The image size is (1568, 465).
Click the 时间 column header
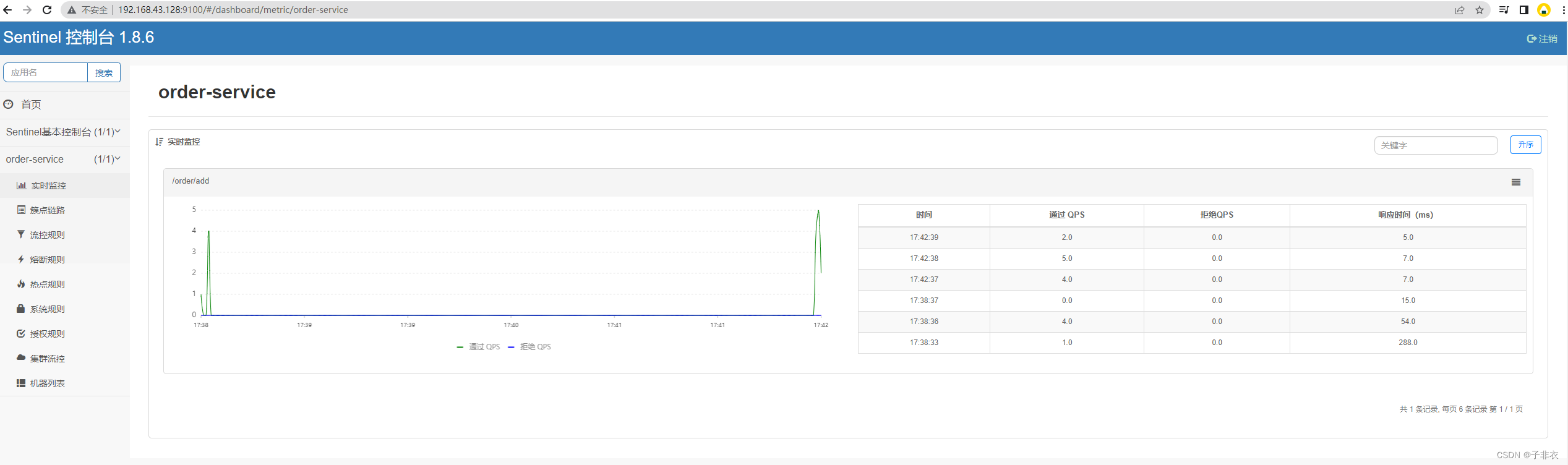(x=924, y=215)
